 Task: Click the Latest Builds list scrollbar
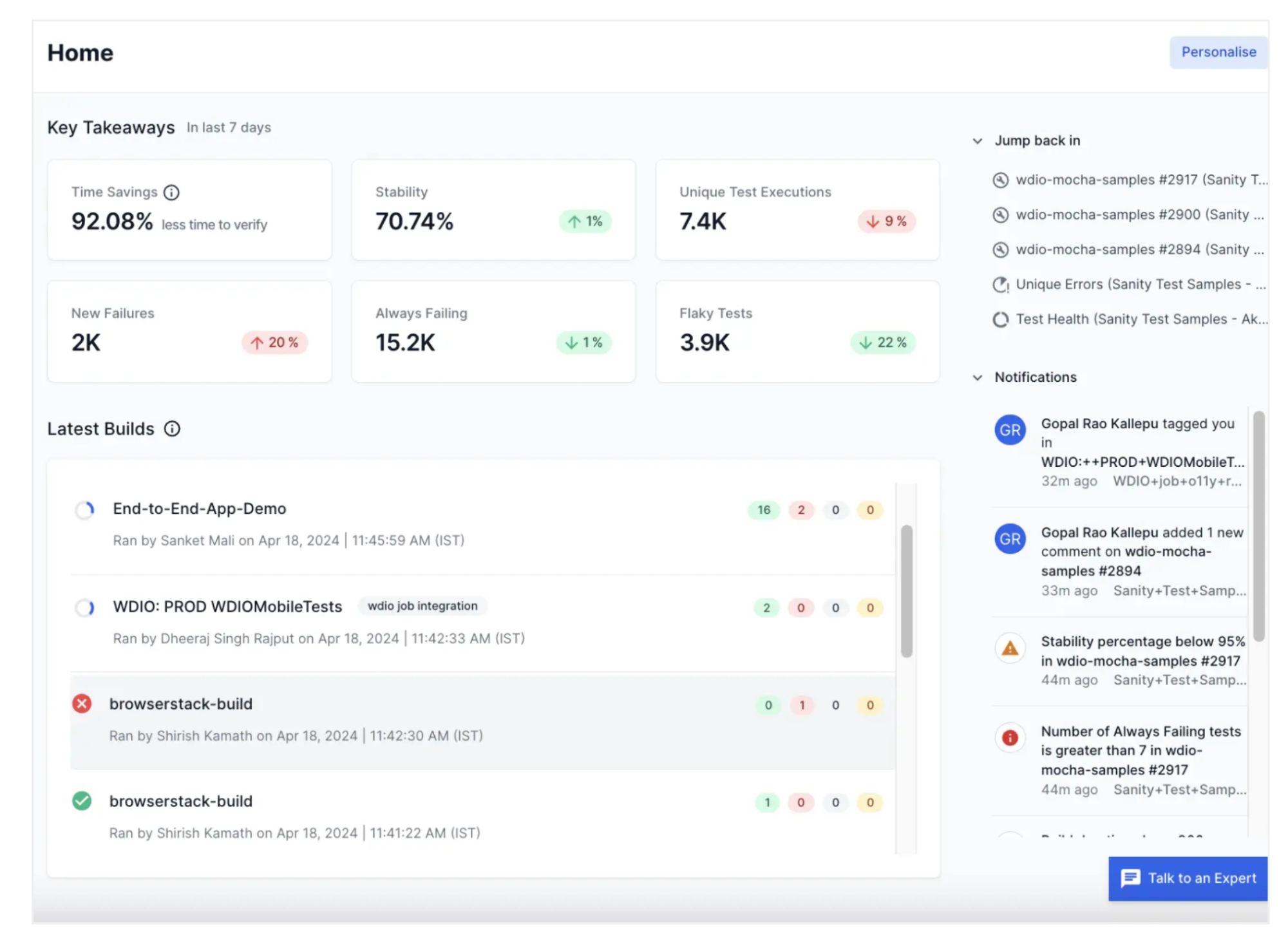906,590
